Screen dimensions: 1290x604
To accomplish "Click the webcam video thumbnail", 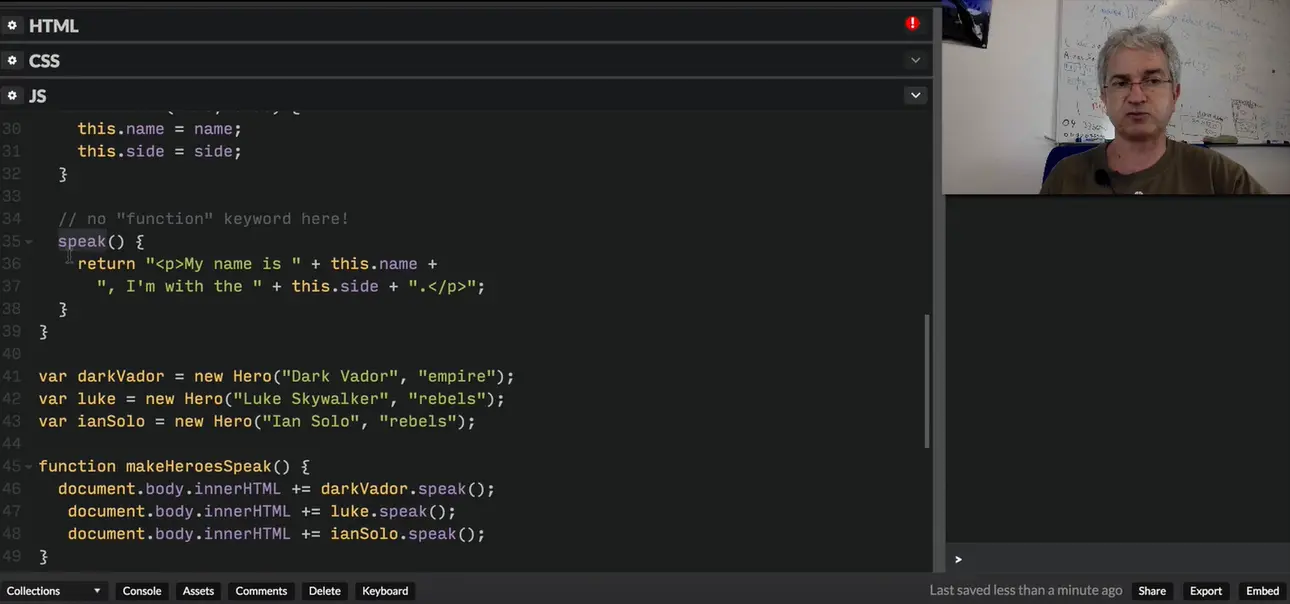I will (x=1116, y=97).
